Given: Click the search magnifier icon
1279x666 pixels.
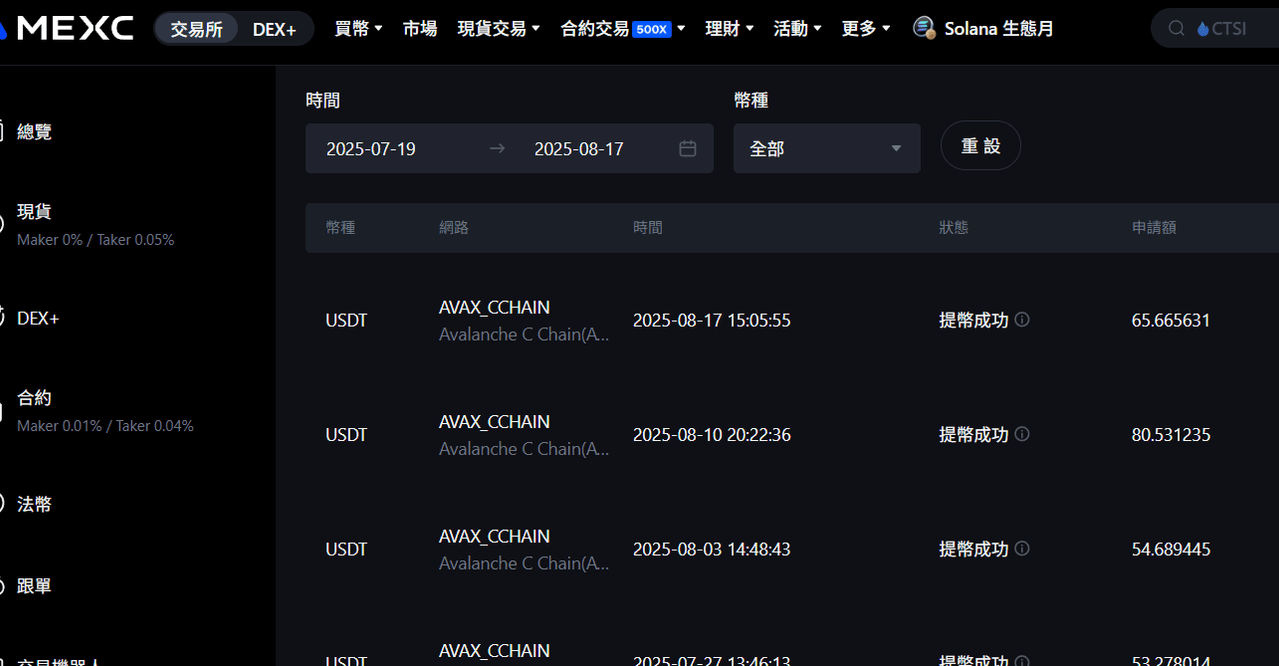Looking at the screenshot, I should [1177, 29].
